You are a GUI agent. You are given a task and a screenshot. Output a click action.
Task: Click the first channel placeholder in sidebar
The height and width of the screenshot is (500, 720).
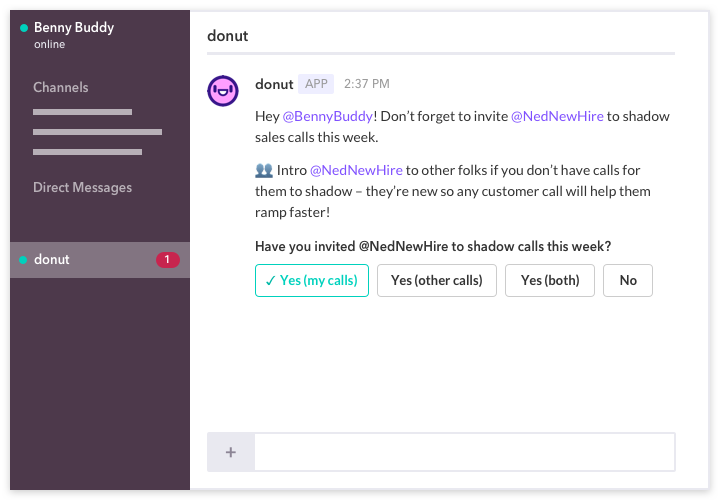point(83,112)
